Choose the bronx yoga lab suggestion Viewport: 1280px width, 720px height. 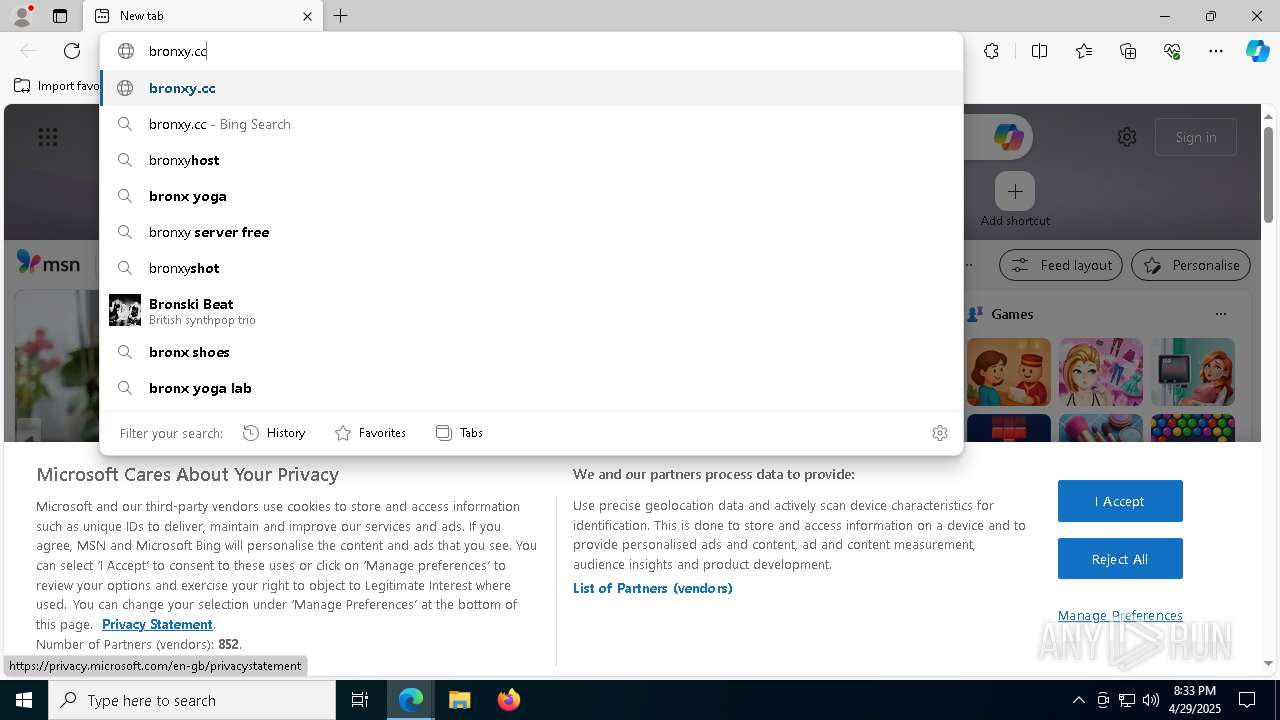(x=531, y=388)
